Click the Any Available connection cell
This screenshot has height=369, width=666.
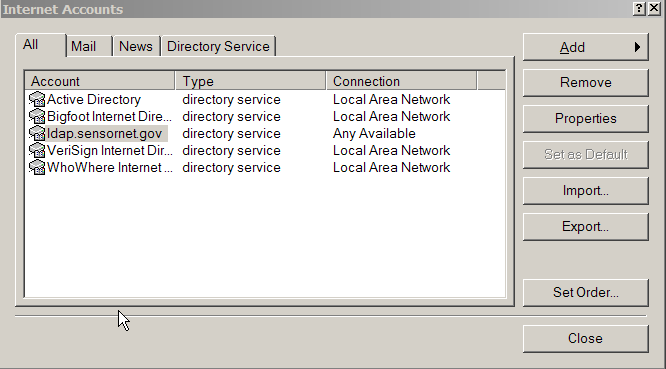tap(374, 133)
